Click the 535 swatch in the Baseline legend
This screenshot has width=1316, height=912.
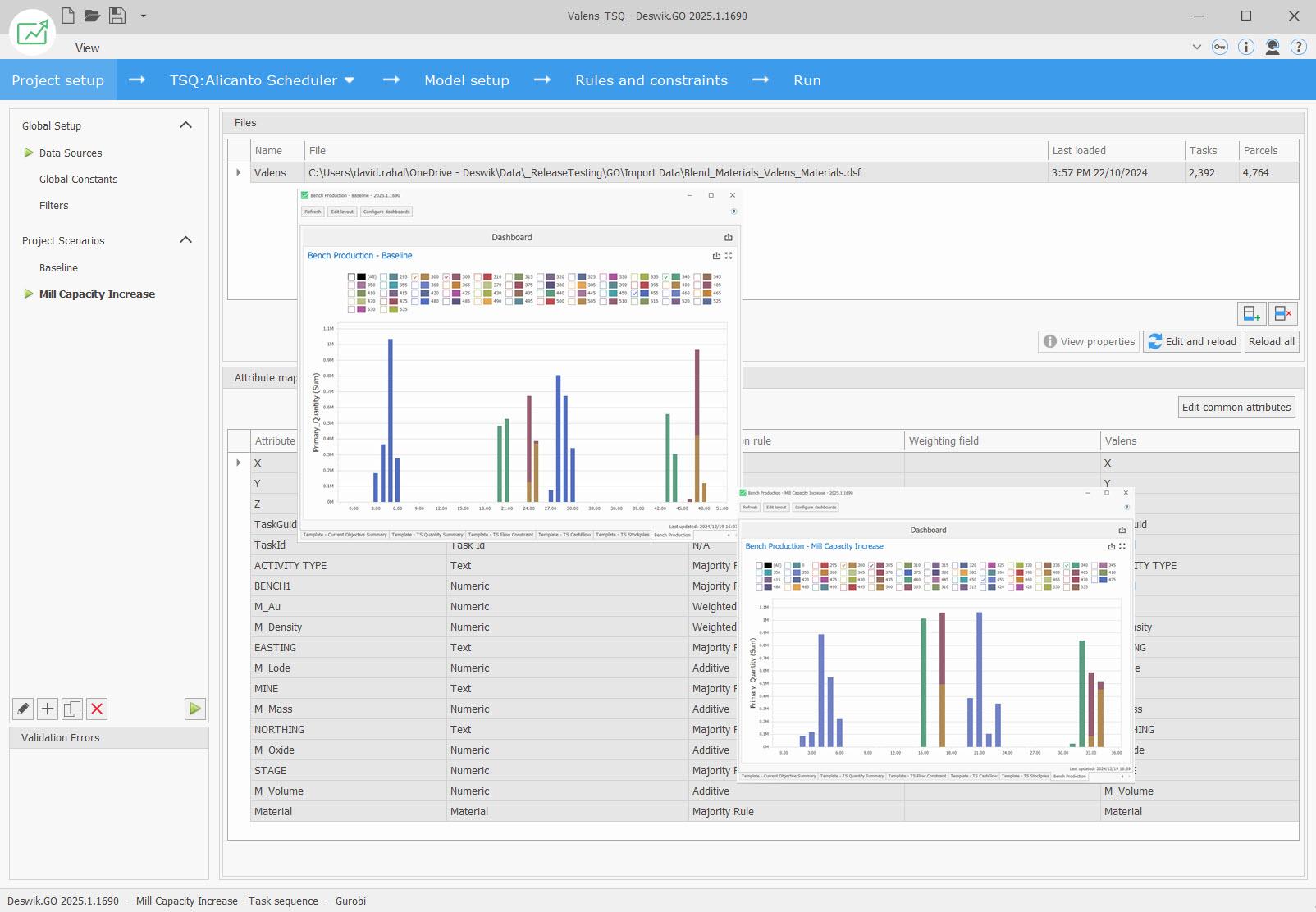(393, 309)
